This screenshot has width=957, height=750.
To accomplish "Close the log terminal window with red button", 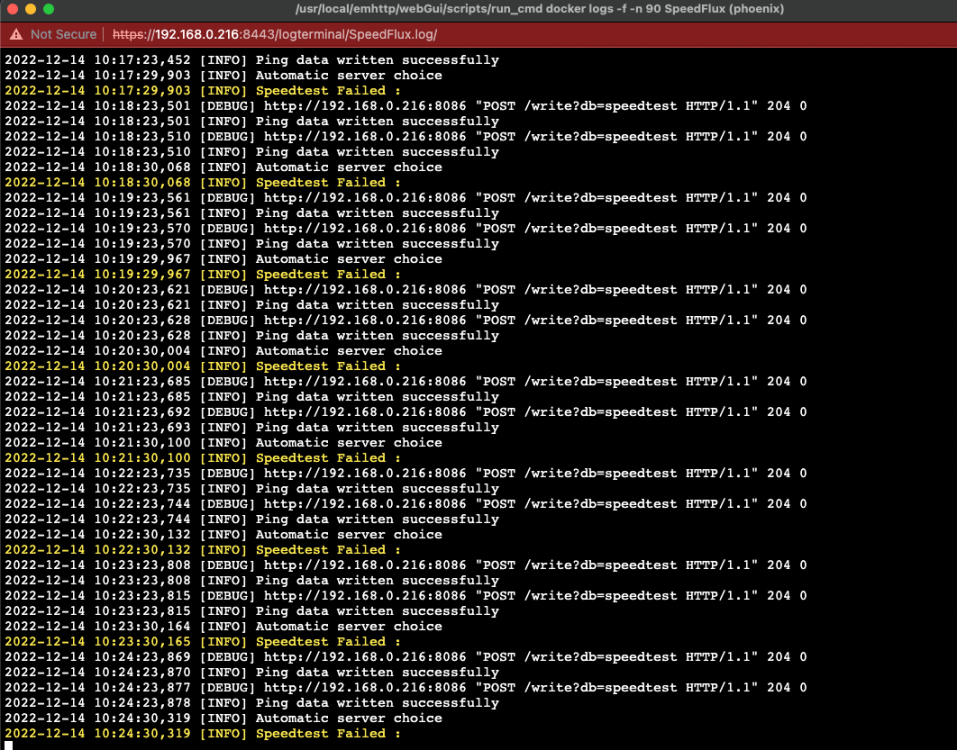I will click(12, 9).
